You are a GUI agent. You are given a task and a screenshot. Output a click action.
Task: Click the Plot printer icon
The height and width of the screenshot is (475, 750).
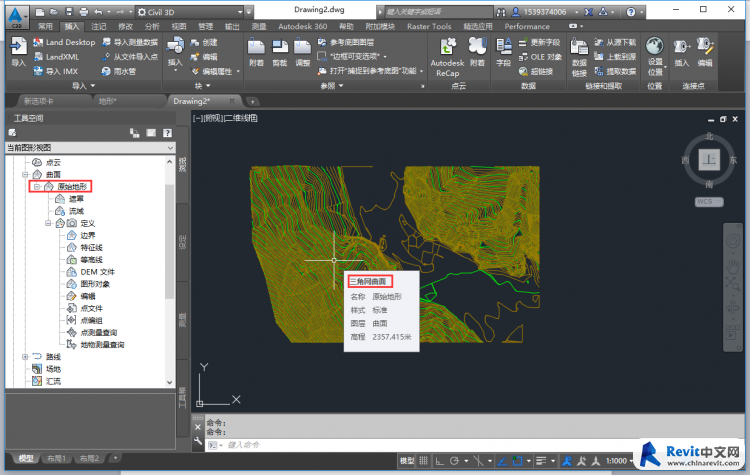[x=83, y=12]
